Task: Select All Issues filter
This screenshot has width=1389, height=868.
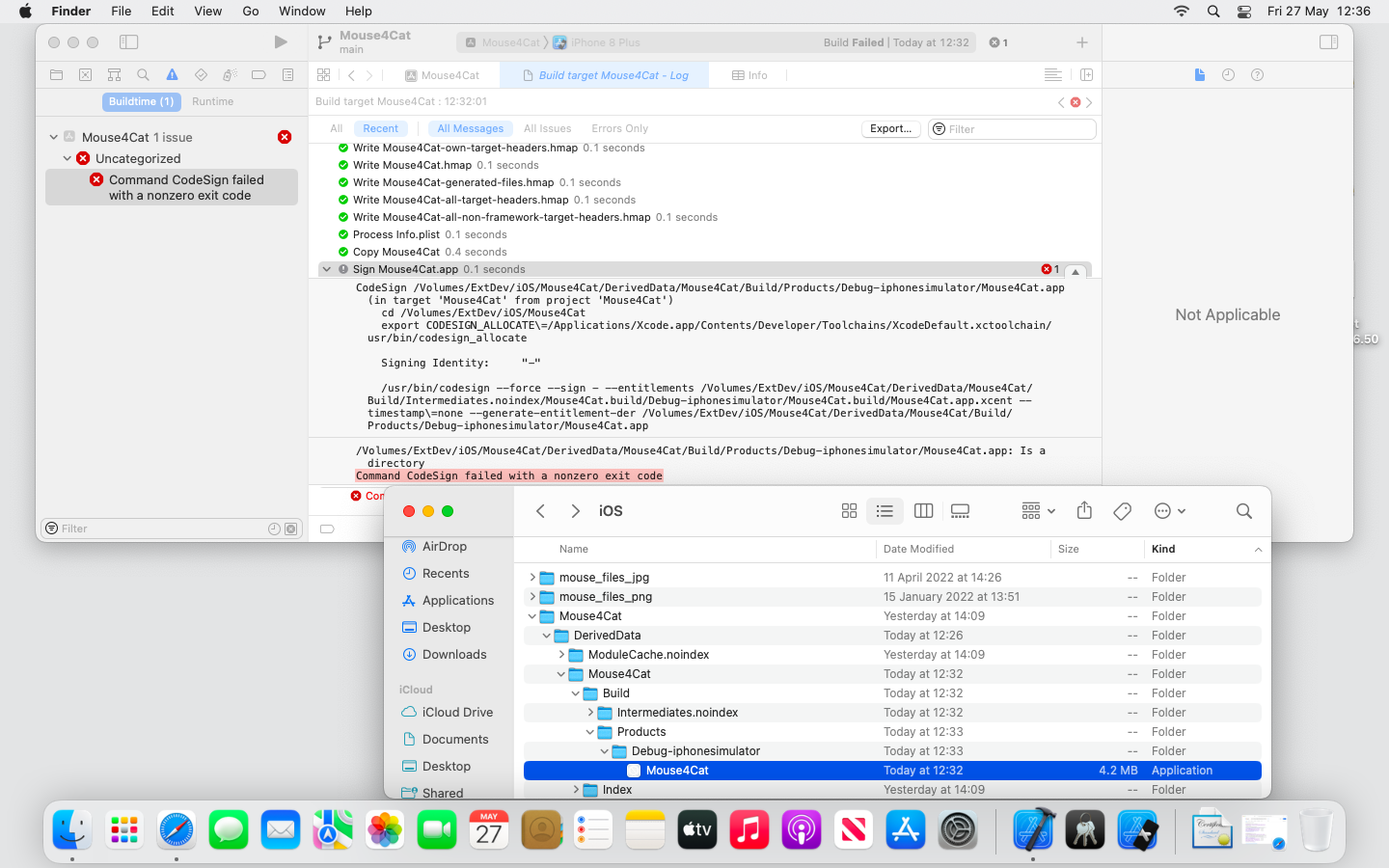Action: [547, 128]
